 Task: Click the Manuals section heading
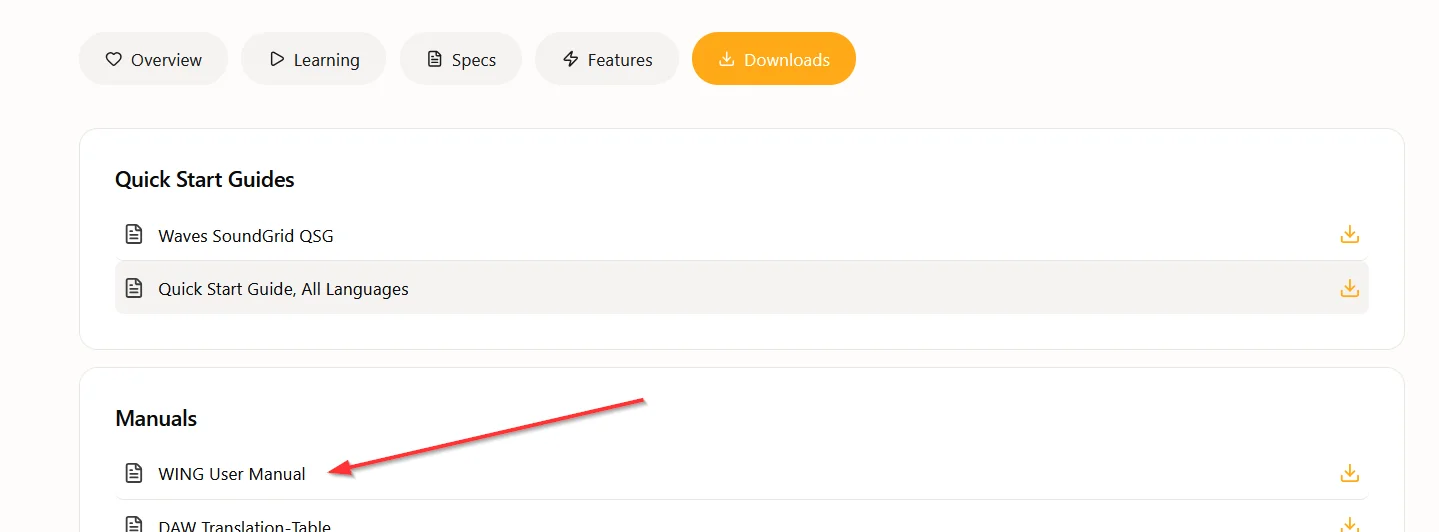[x=156, y=418]
